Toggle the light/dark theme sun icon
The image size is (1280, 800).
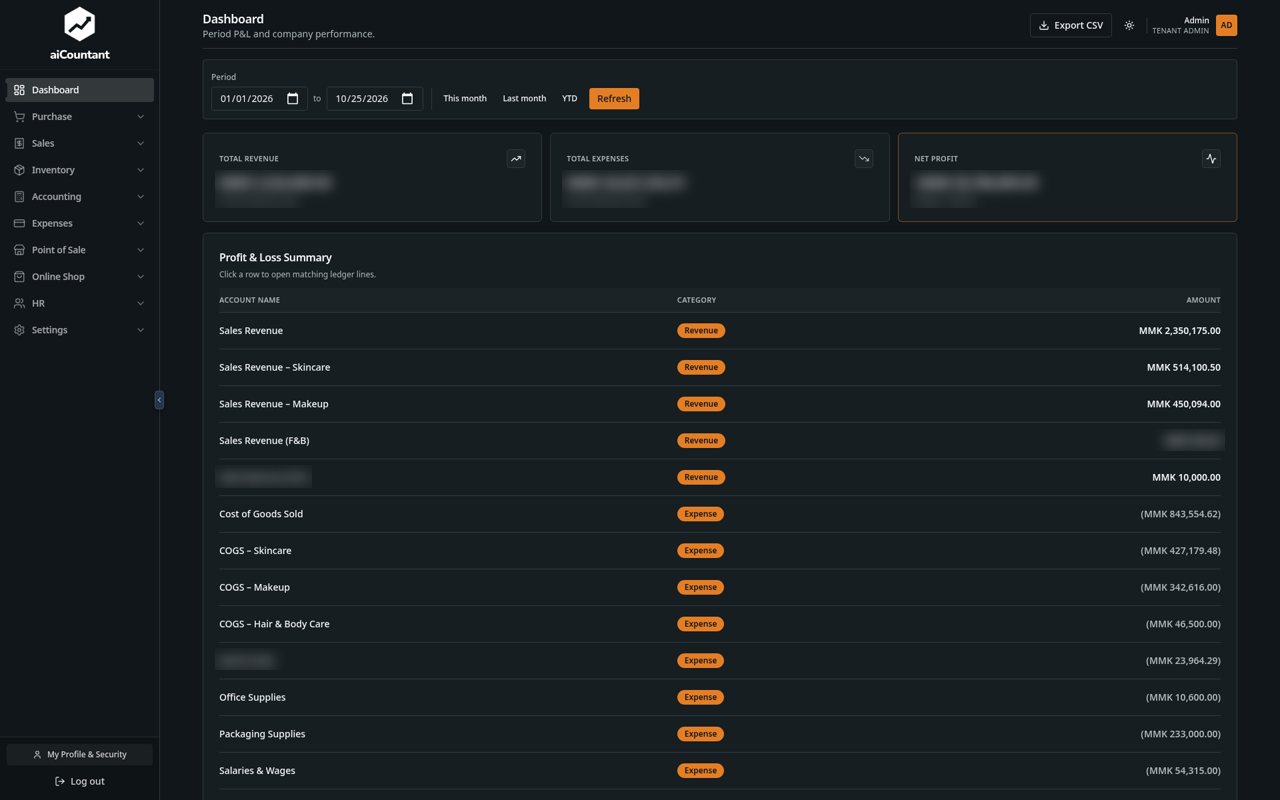coord(1129,25)
